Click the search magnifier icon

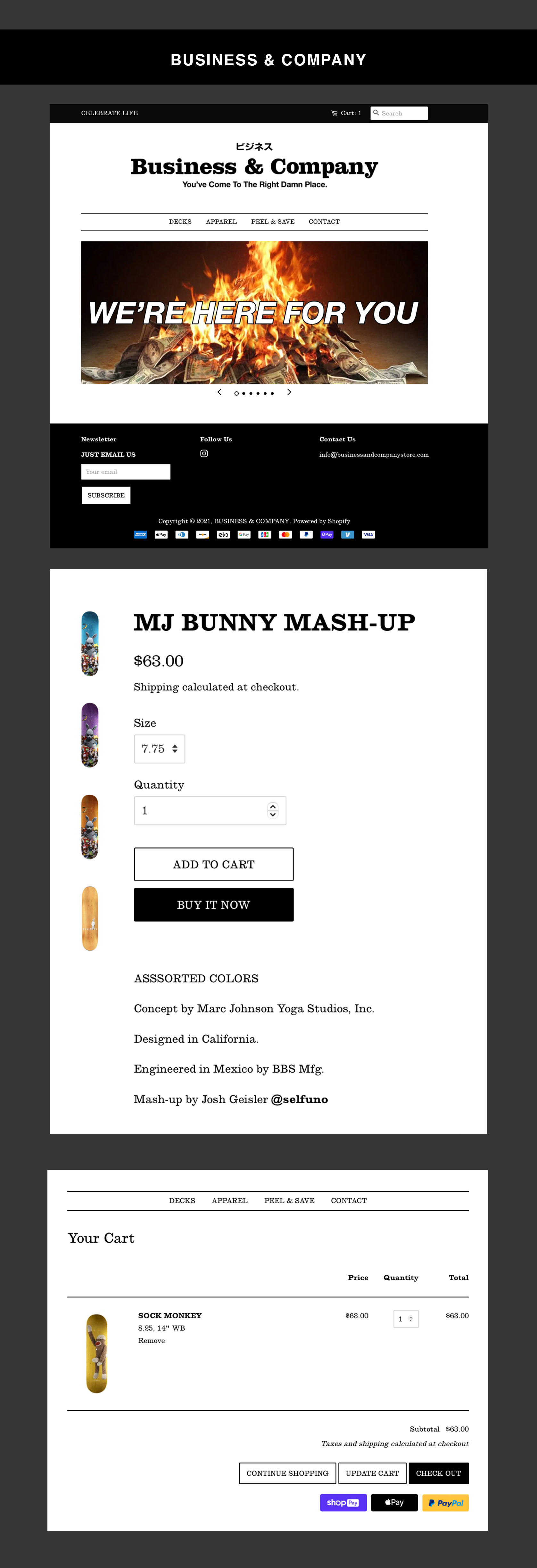(376, 113)
